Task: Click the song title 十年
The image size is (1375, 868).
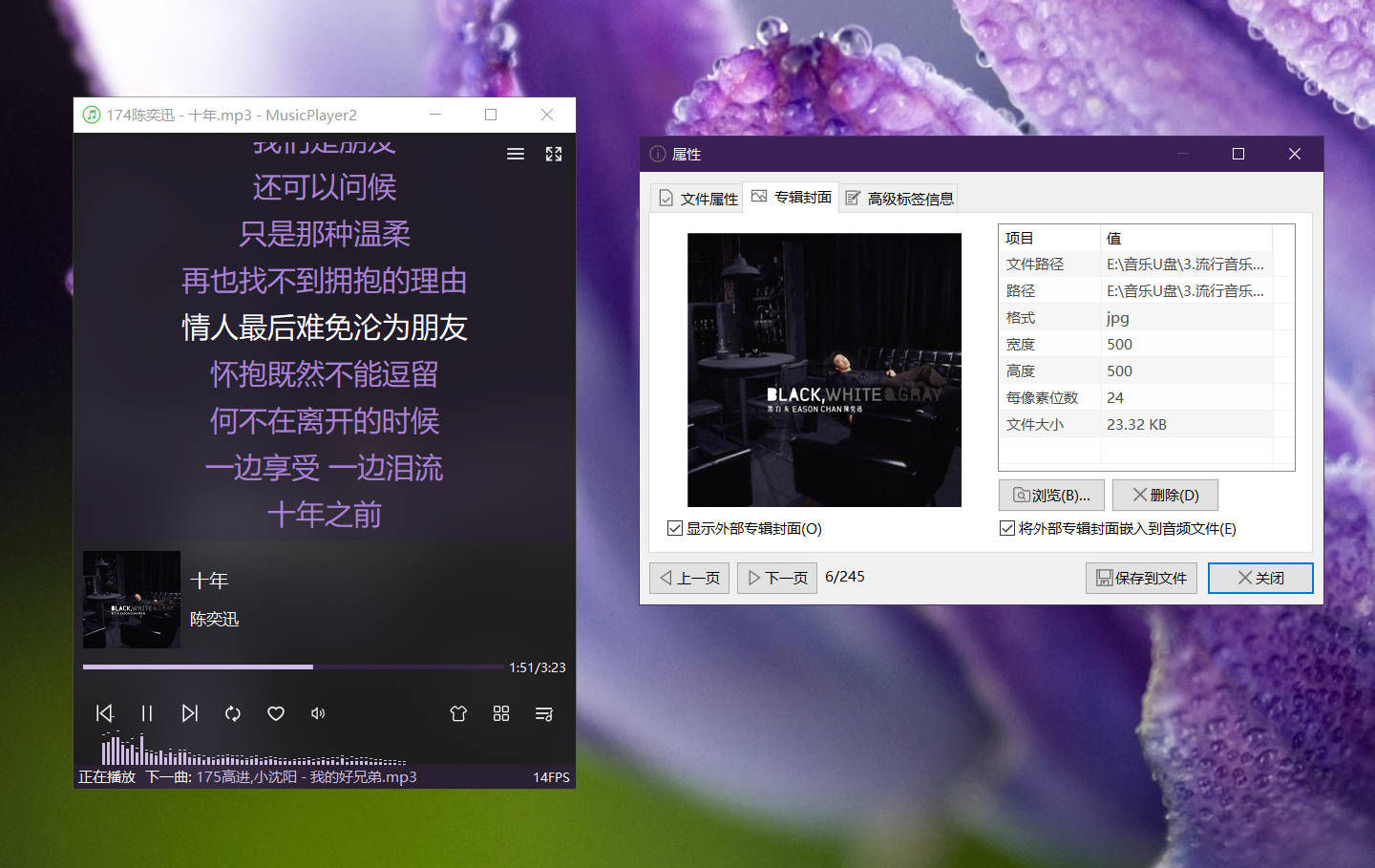Action: 209,581
